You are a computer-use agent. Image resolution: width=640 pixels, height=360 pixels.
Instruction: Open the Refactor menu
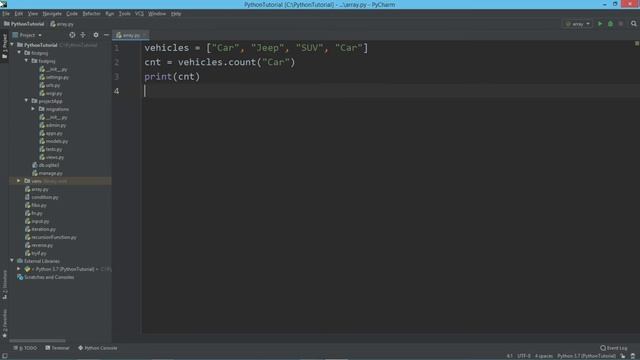tap(91, 14)
